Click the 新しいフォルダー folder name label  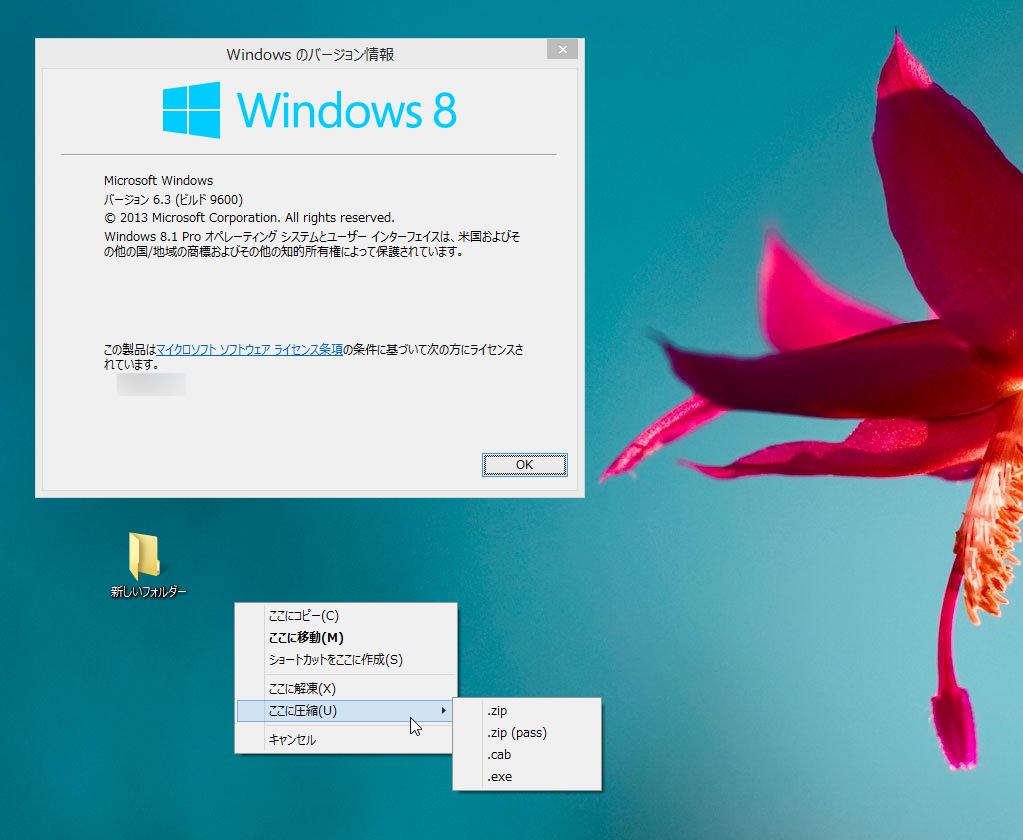coord(149,592)
